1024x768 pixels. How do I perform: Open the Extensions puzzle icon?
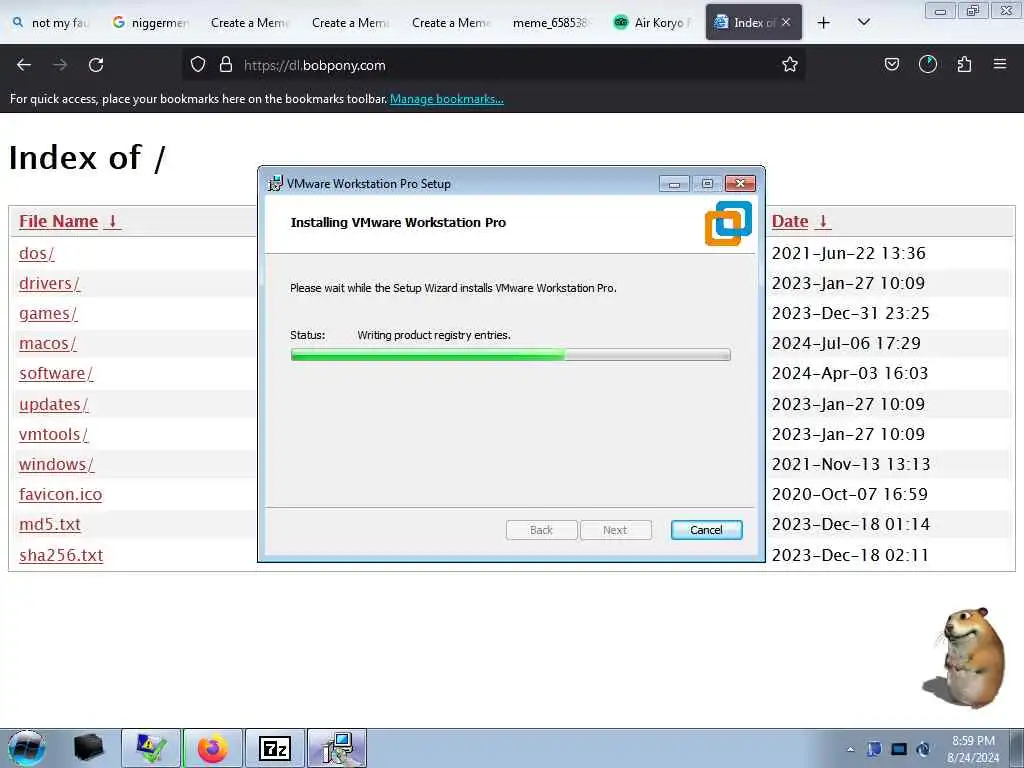tap(964, 64)
